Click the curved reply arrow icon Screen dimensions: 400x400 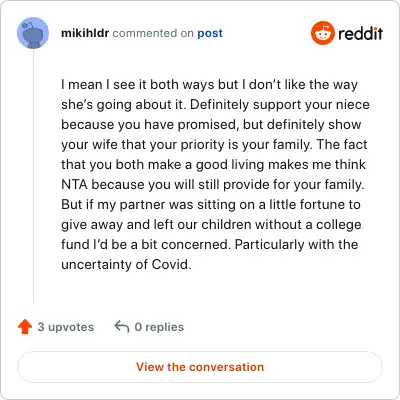122,327
